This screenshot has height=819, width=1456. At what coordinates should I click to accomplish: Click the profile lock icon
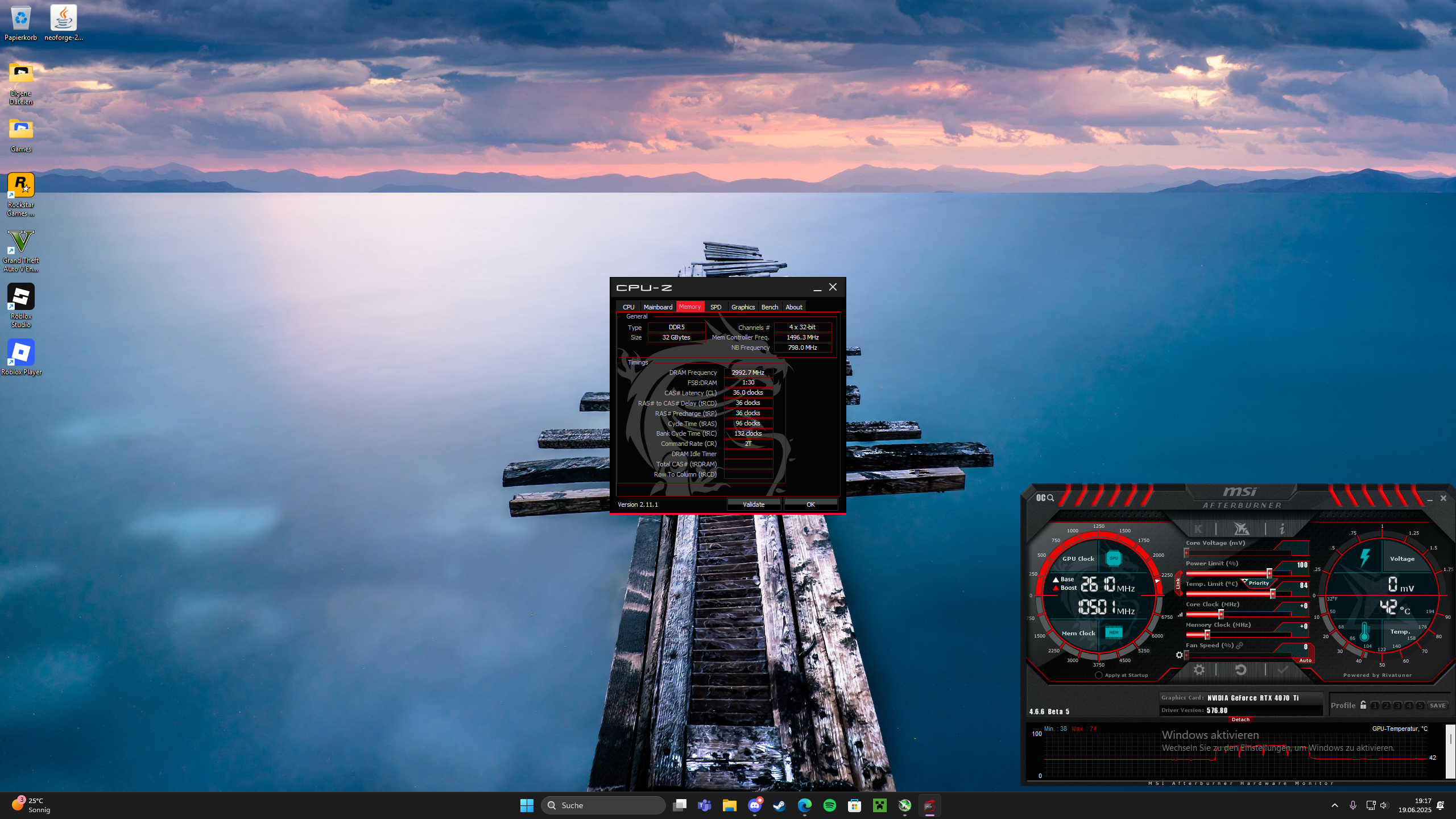[1363, 705]
